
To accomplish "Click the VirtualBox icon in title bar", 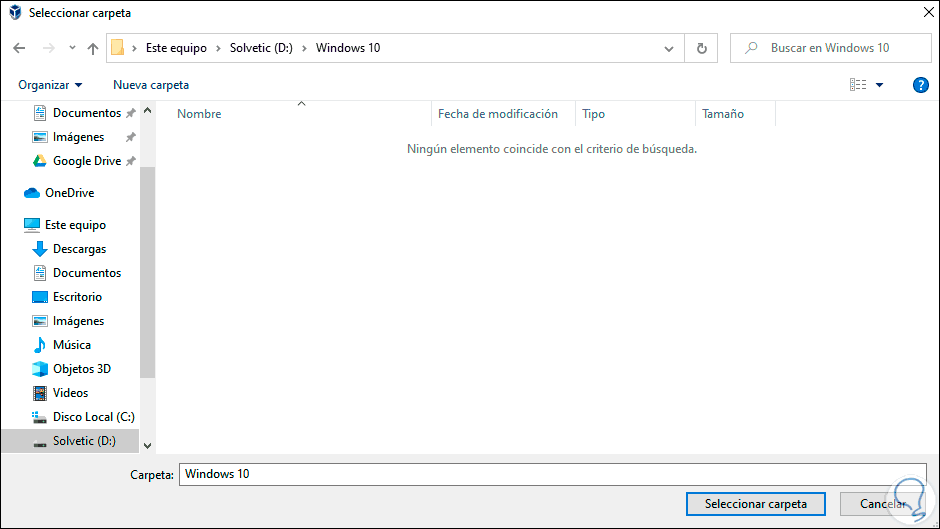I will [x=16, y=13].
